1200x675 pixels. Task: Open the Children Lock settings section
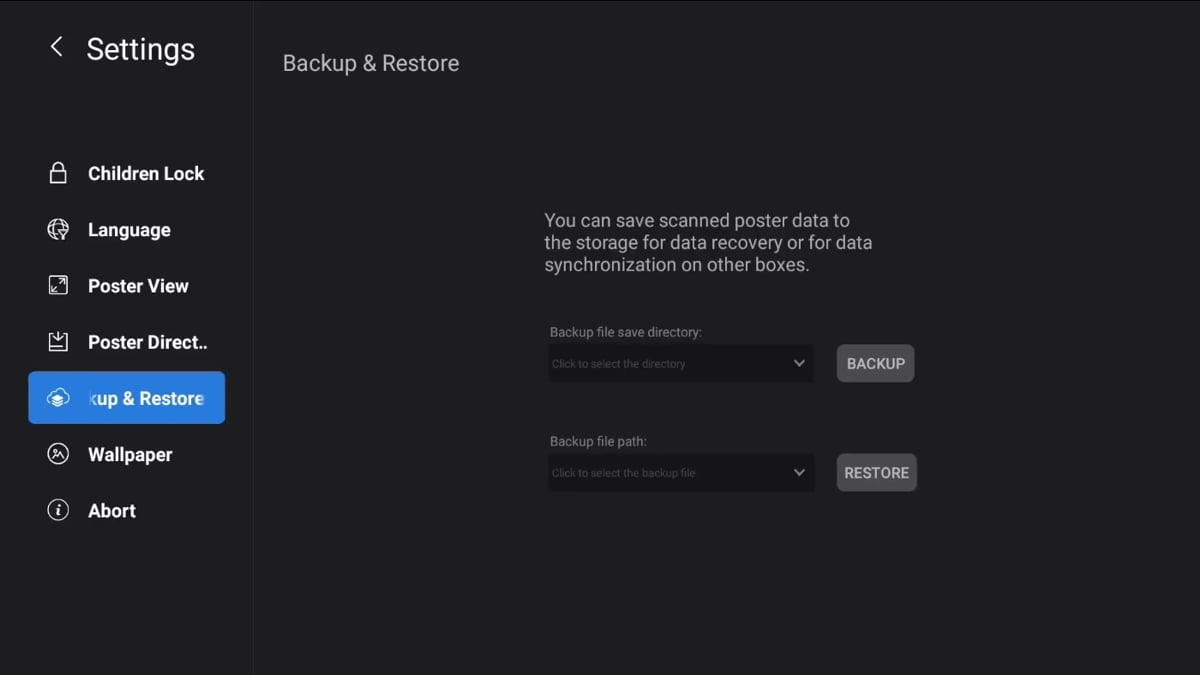tap(146, 173)
